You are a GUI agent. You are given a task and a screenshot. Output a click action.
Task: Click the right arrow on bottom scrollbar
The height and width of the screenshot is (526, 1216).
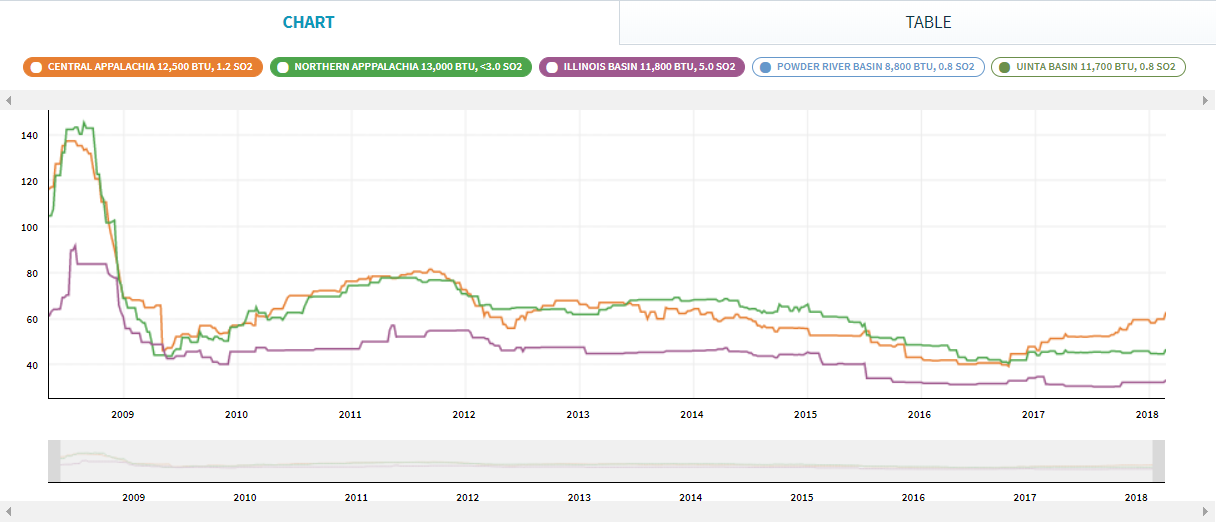(1206, 512)
